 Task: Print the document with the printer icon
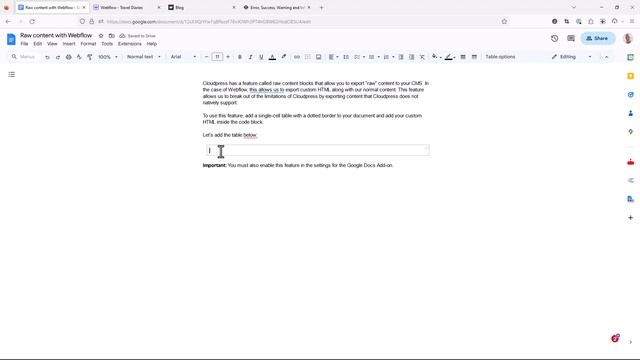coord(69,57)
